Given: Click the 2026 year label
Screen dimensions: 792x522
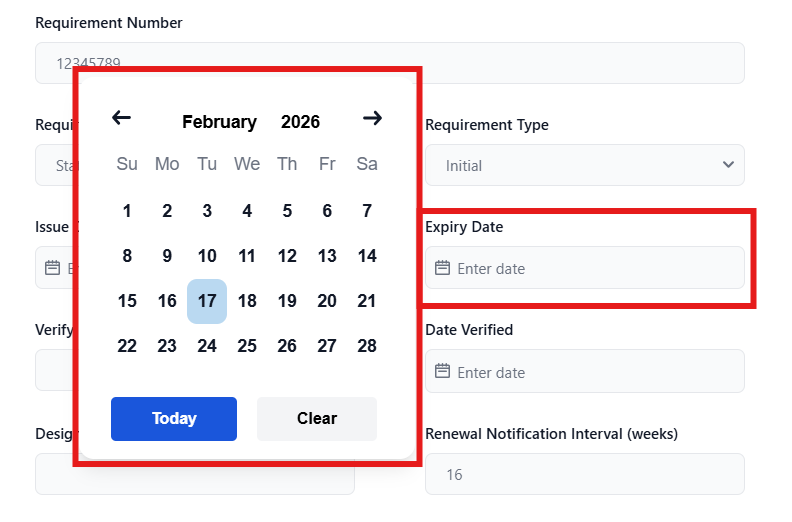Looking at the screenshot, I should pyautogui.click(x=300, y=122).
